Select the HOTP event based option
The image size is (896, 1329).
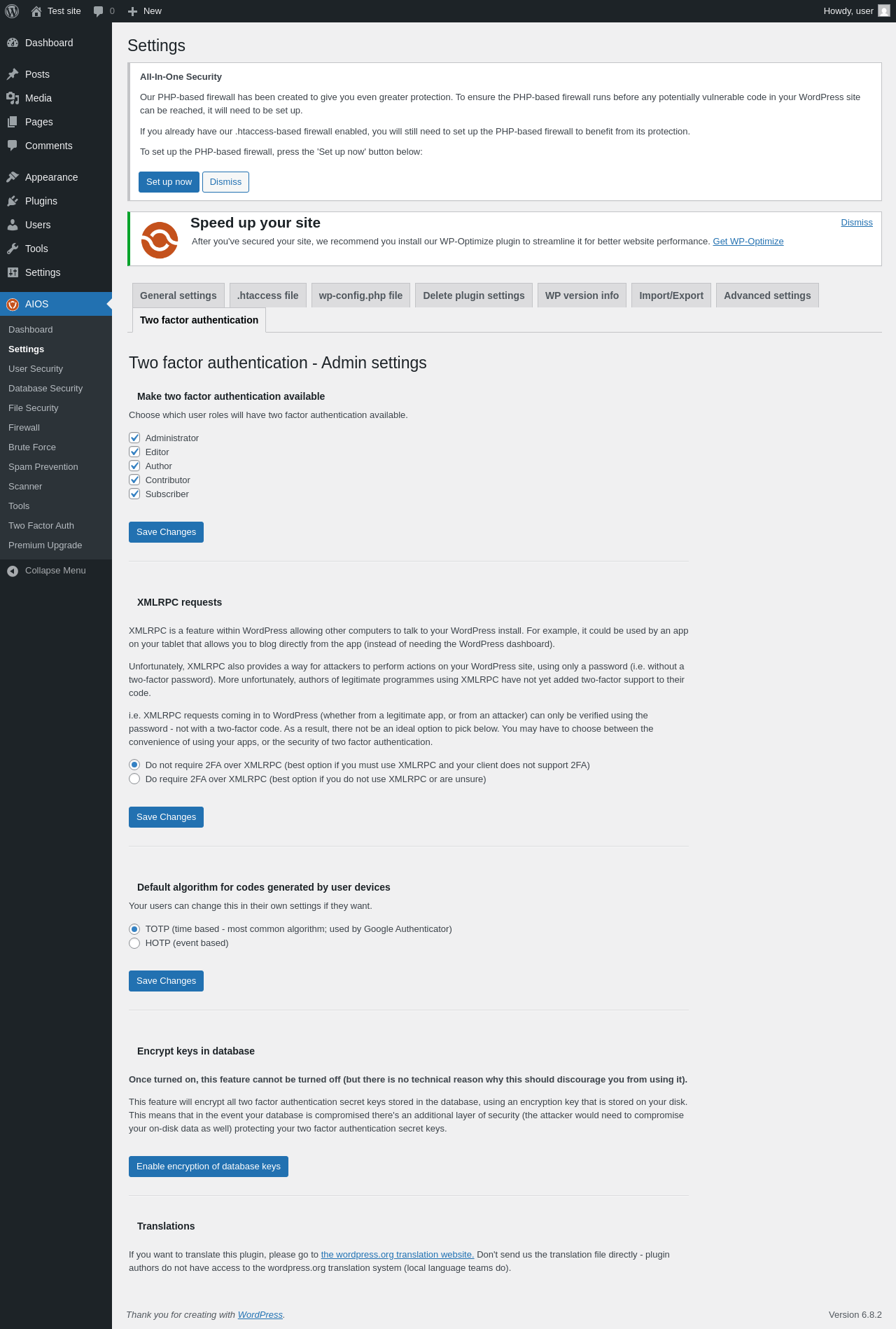click(x=134, y=942)
